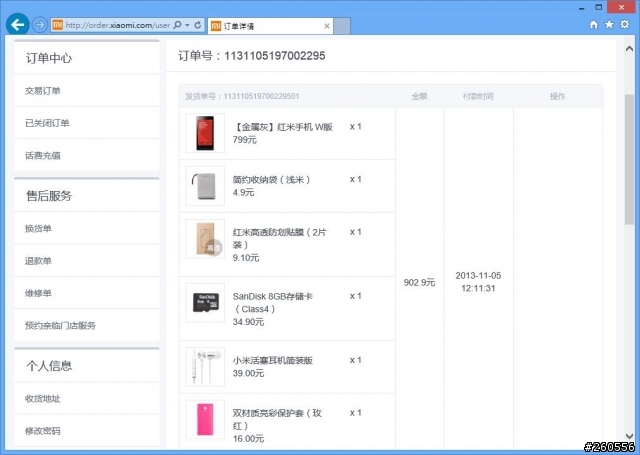Viewport: 640px width, 455px height.
Task: Click the search magnifier in address bar
Action: (178, 25)
